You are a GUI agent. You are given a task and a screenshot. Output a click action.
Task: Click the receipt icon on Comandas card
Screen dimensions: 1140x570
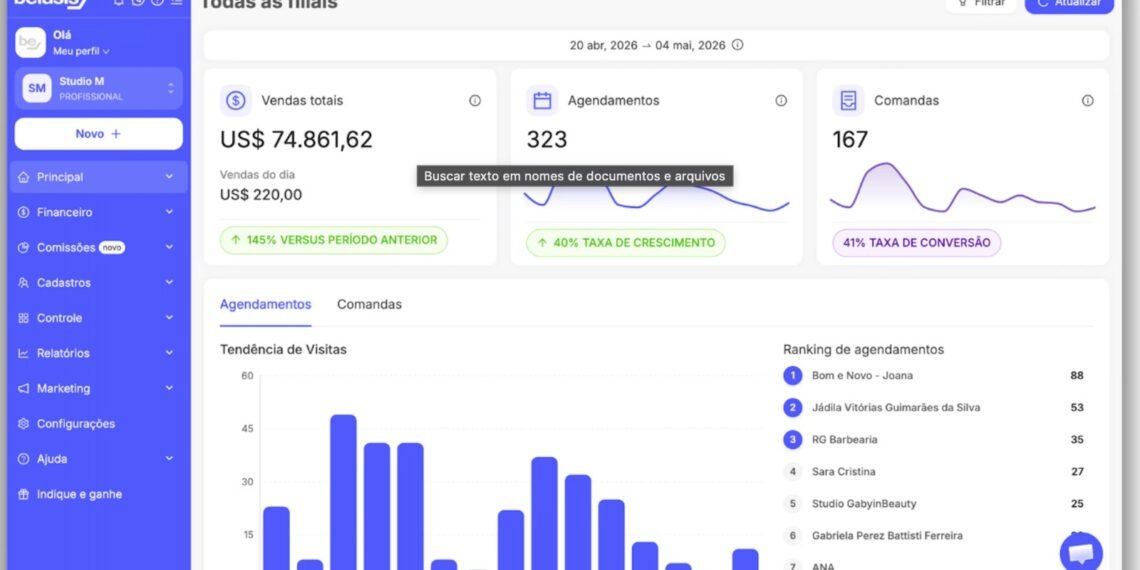pyautogui.click(x=848, y=100)
